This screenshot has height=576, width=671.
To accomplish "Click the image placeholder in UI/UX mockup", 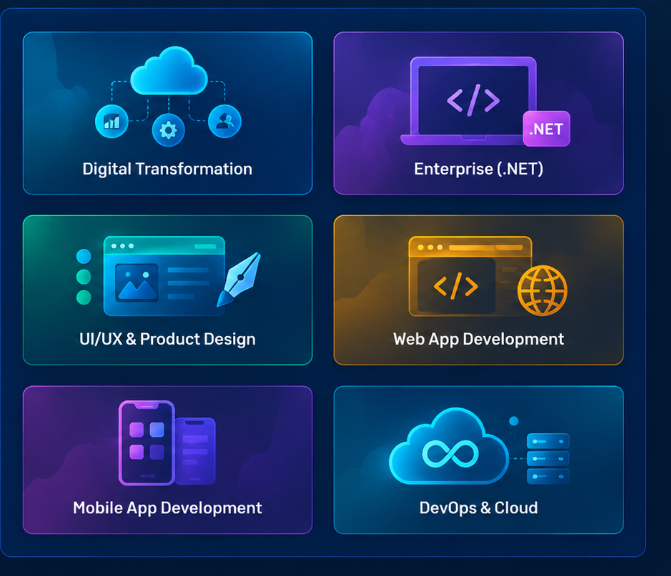I will click(137, 282).
